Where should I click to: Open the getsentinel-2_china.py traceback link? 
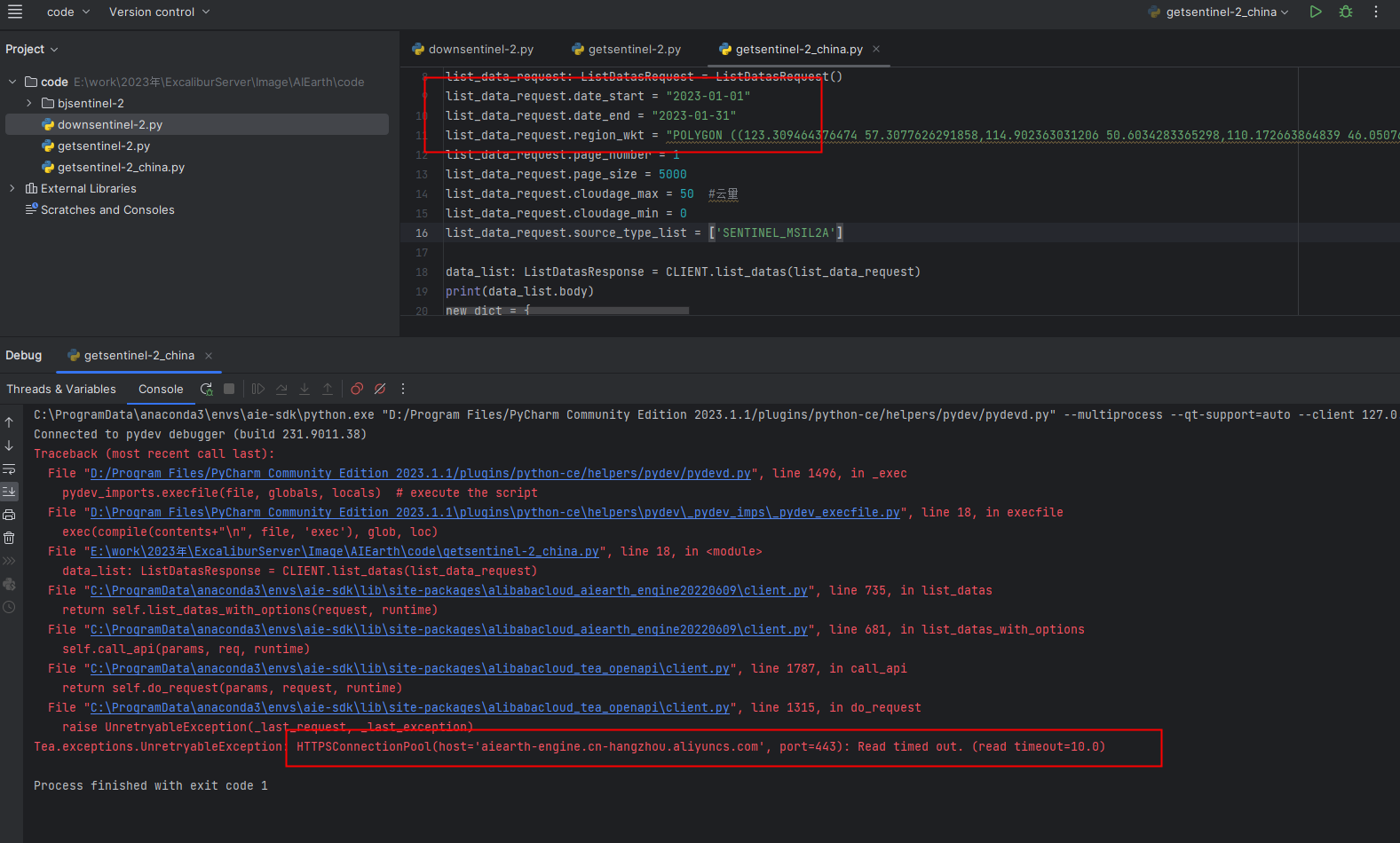344,552
